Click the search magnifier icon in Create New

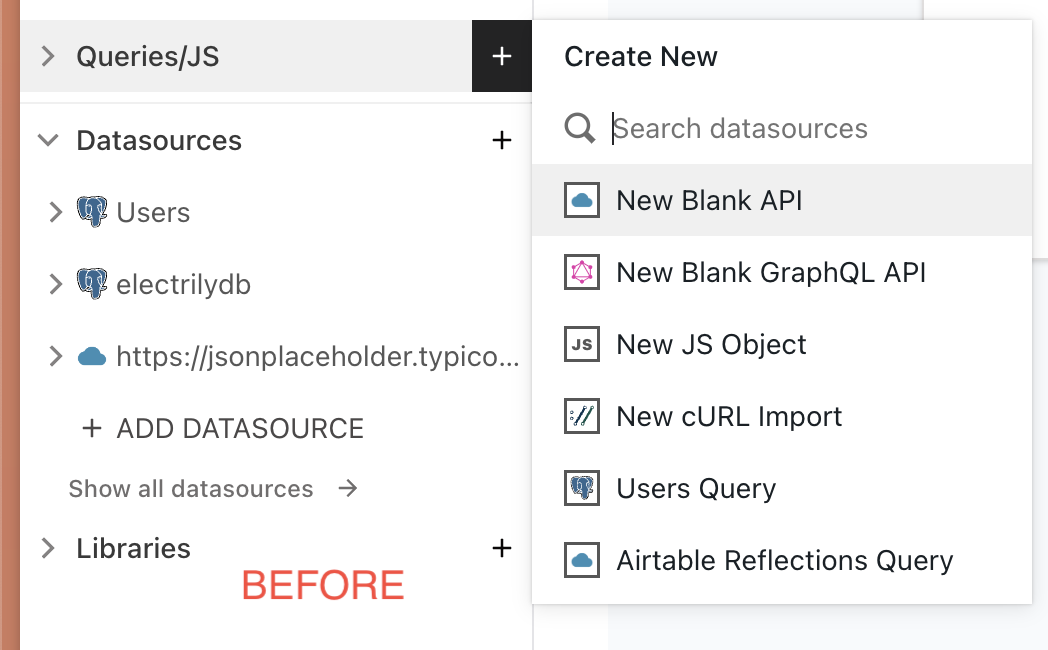580,129
